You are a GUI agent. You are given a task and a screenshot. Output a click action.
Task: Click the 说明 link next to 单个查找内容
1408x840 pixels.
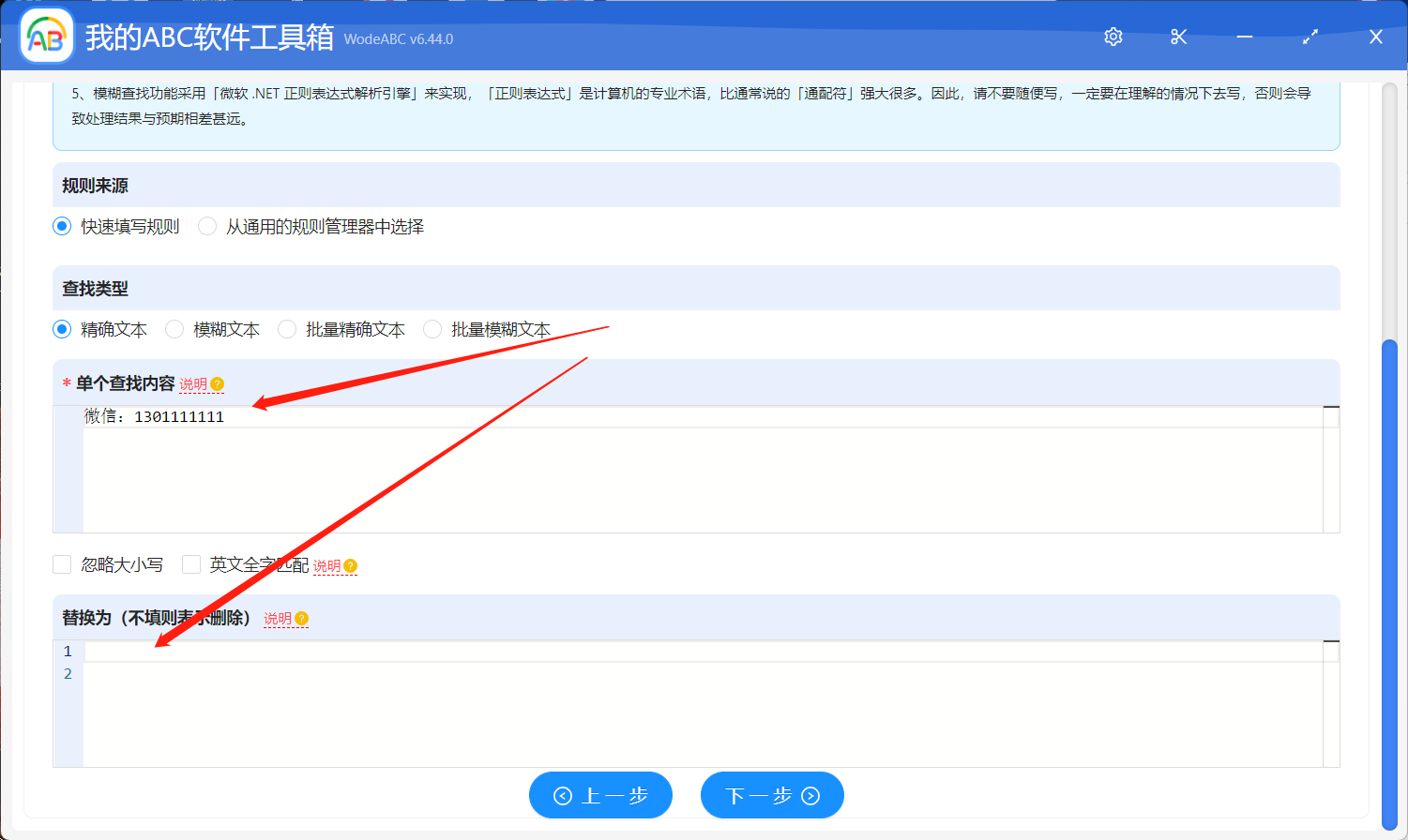(x=193, y=384)
